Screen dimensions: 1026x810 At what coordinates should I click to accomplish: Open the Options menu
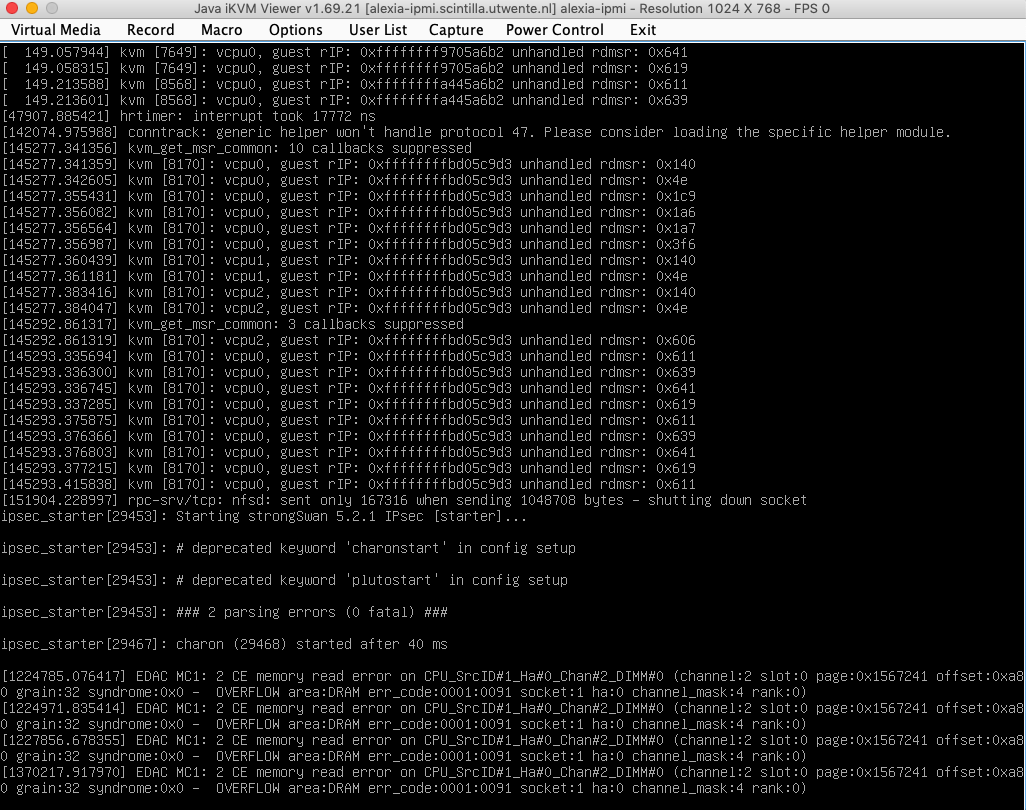(295, 30)
